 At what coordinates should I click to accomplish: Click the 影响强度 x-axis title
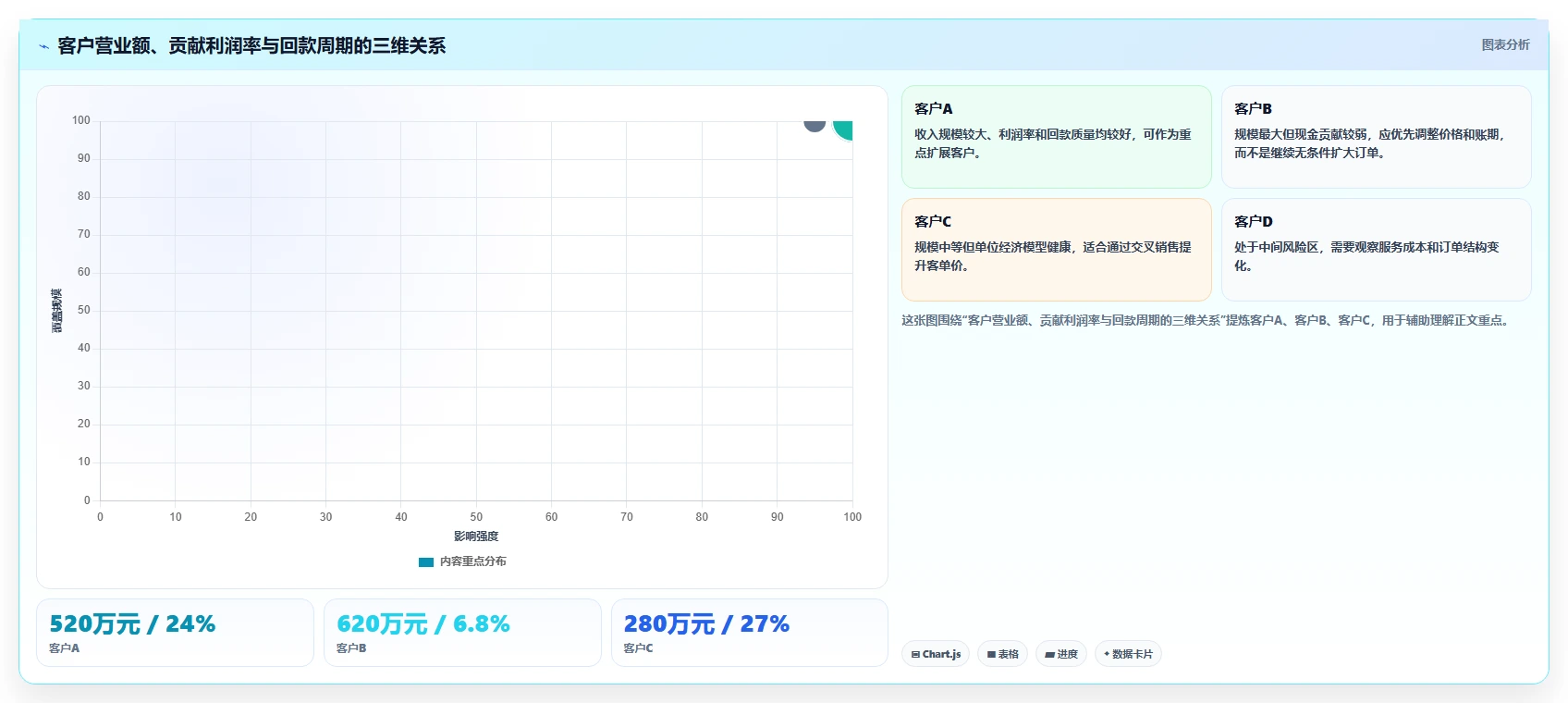pos(476,536)
